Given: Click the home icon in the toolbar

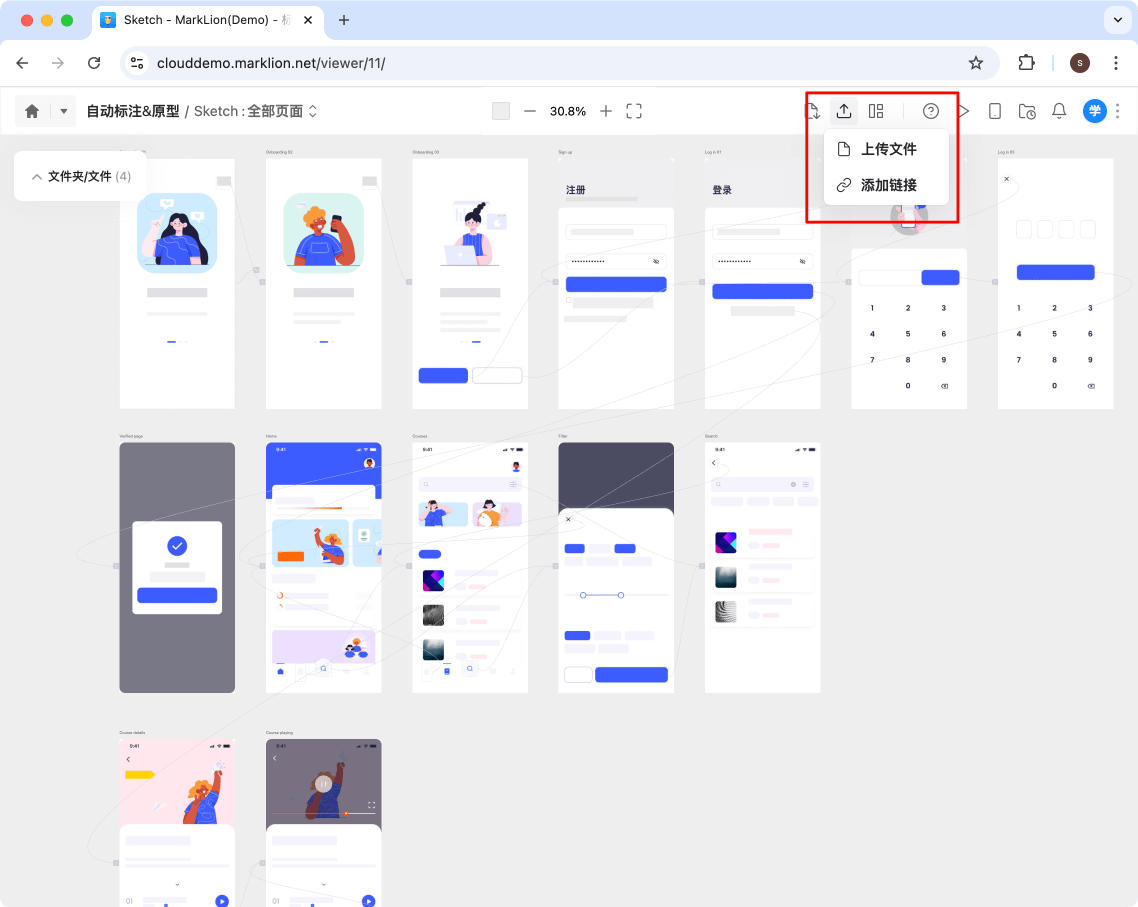Looking at the screenshot, I should coord(32,111).
